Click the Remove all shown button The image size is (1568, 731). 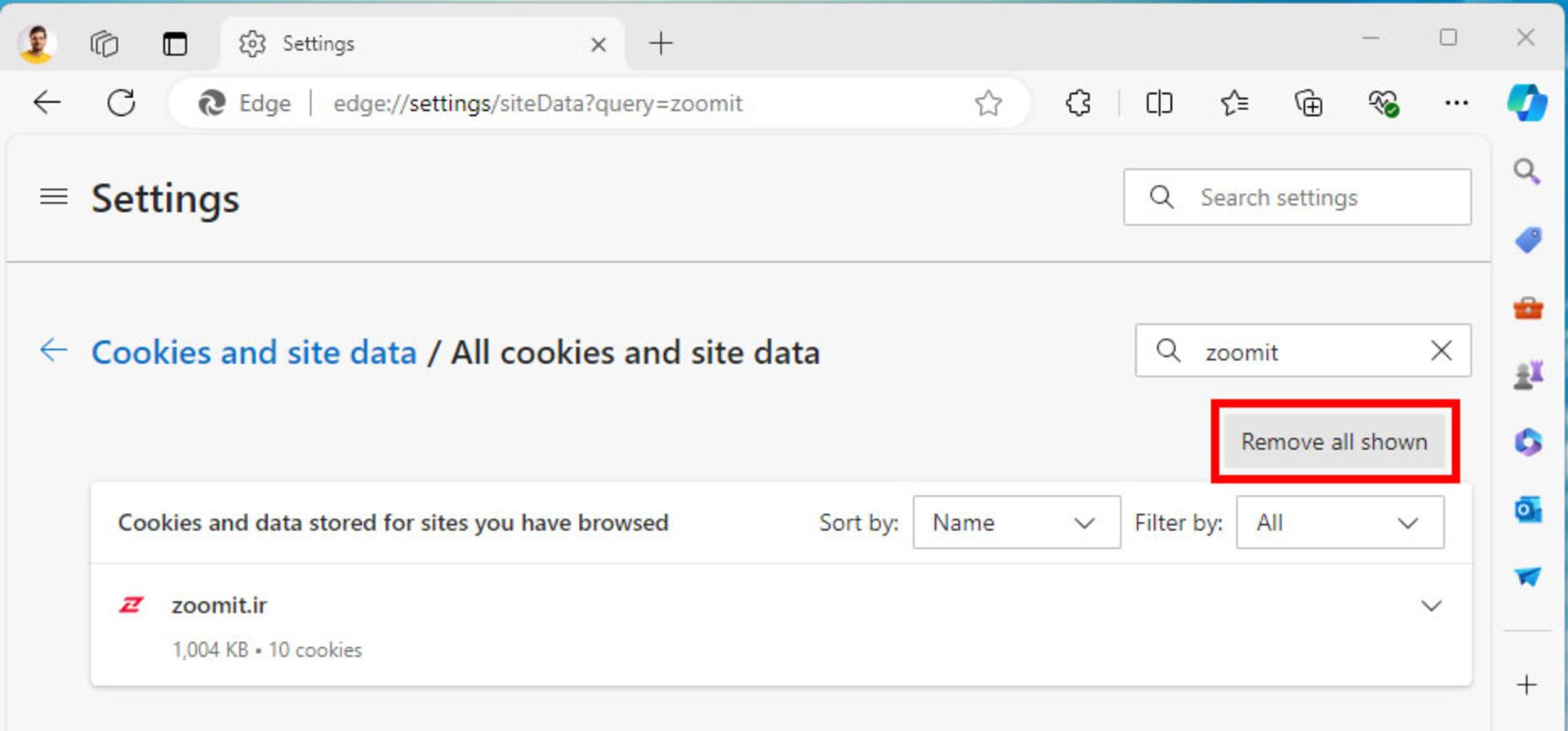[x=1334, y=442]
